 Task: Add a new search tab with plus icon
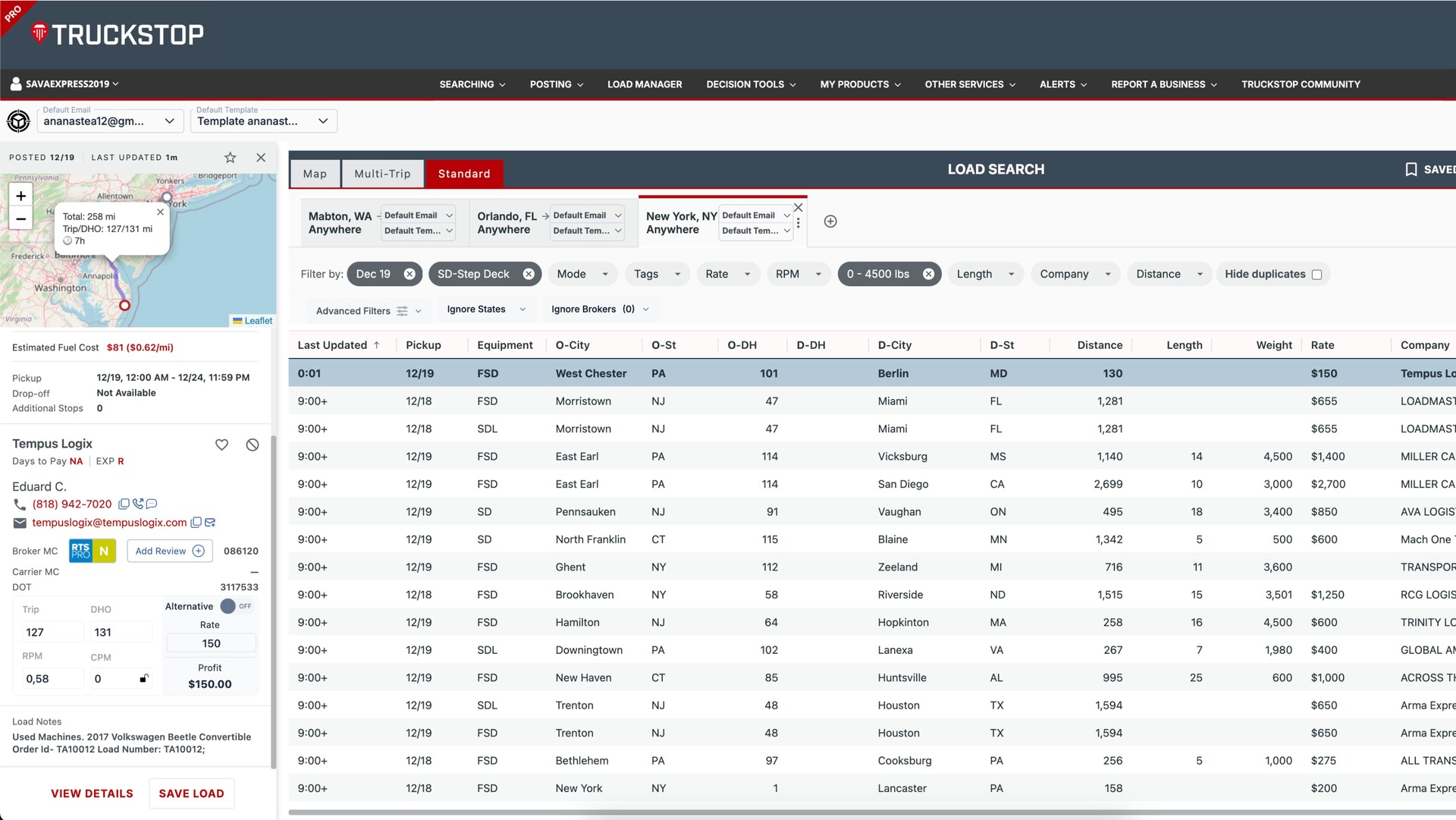(x=830, y=221)
